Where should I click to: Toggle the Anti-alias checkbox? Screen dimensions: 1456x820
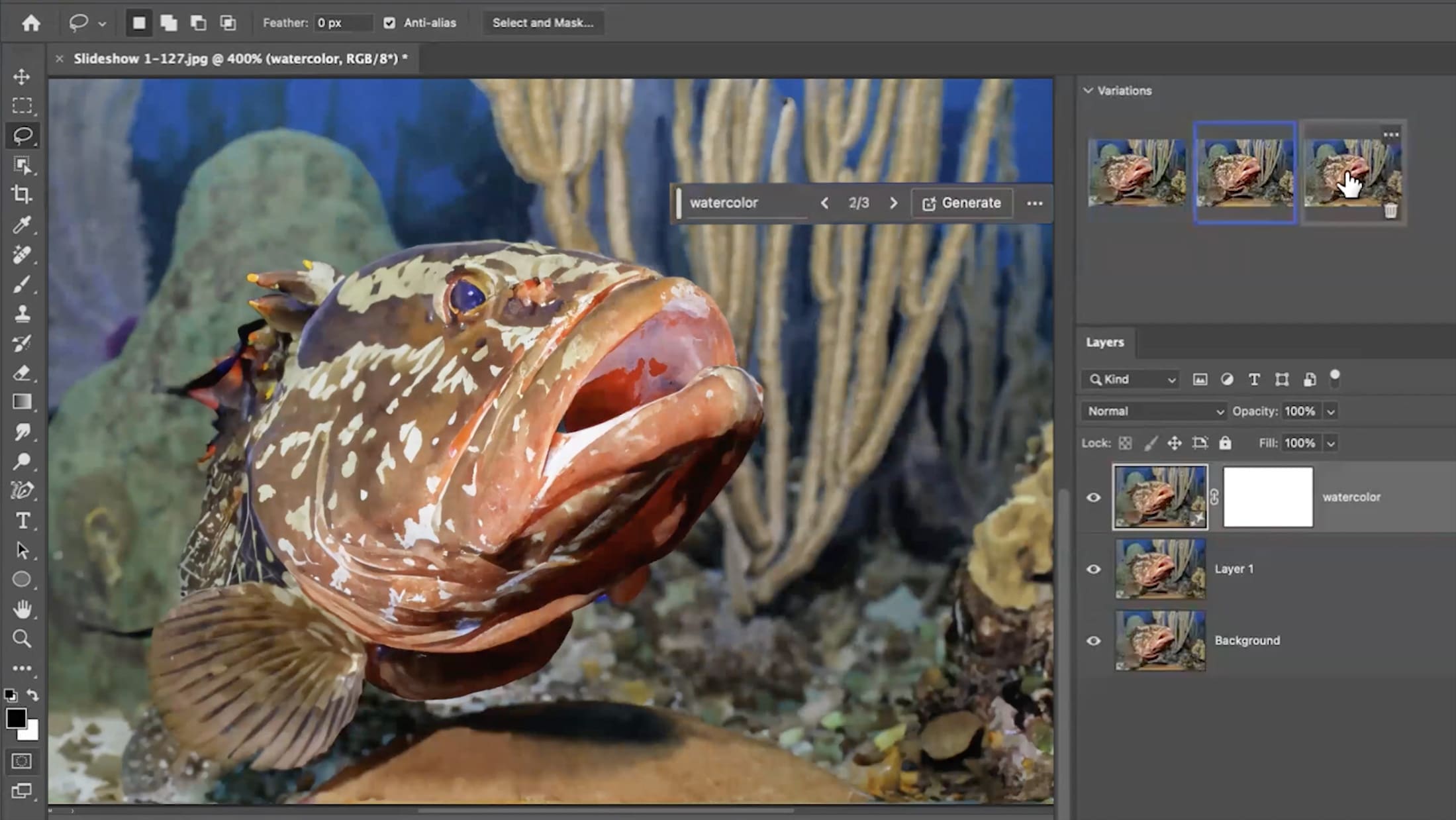(x=389, y=23)
